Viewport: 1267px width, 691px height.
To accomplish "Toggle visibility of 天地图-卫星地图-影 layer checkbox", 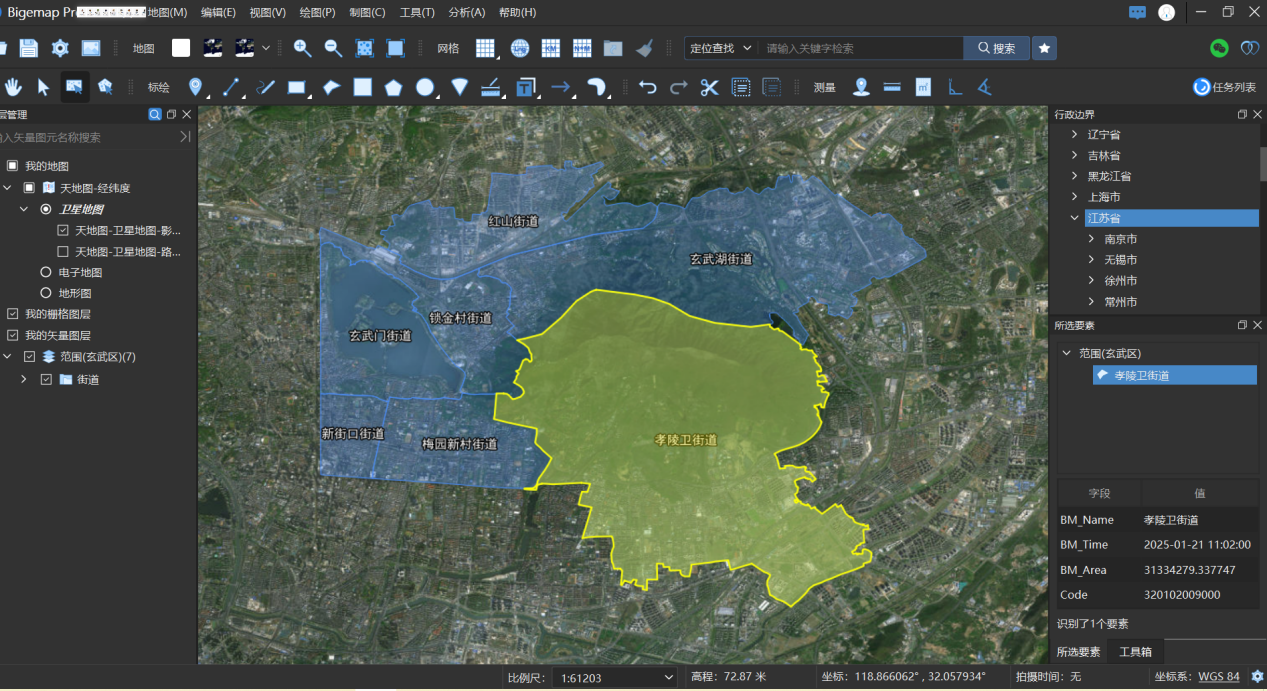I will pyautogui.click(x=62, y=229).
